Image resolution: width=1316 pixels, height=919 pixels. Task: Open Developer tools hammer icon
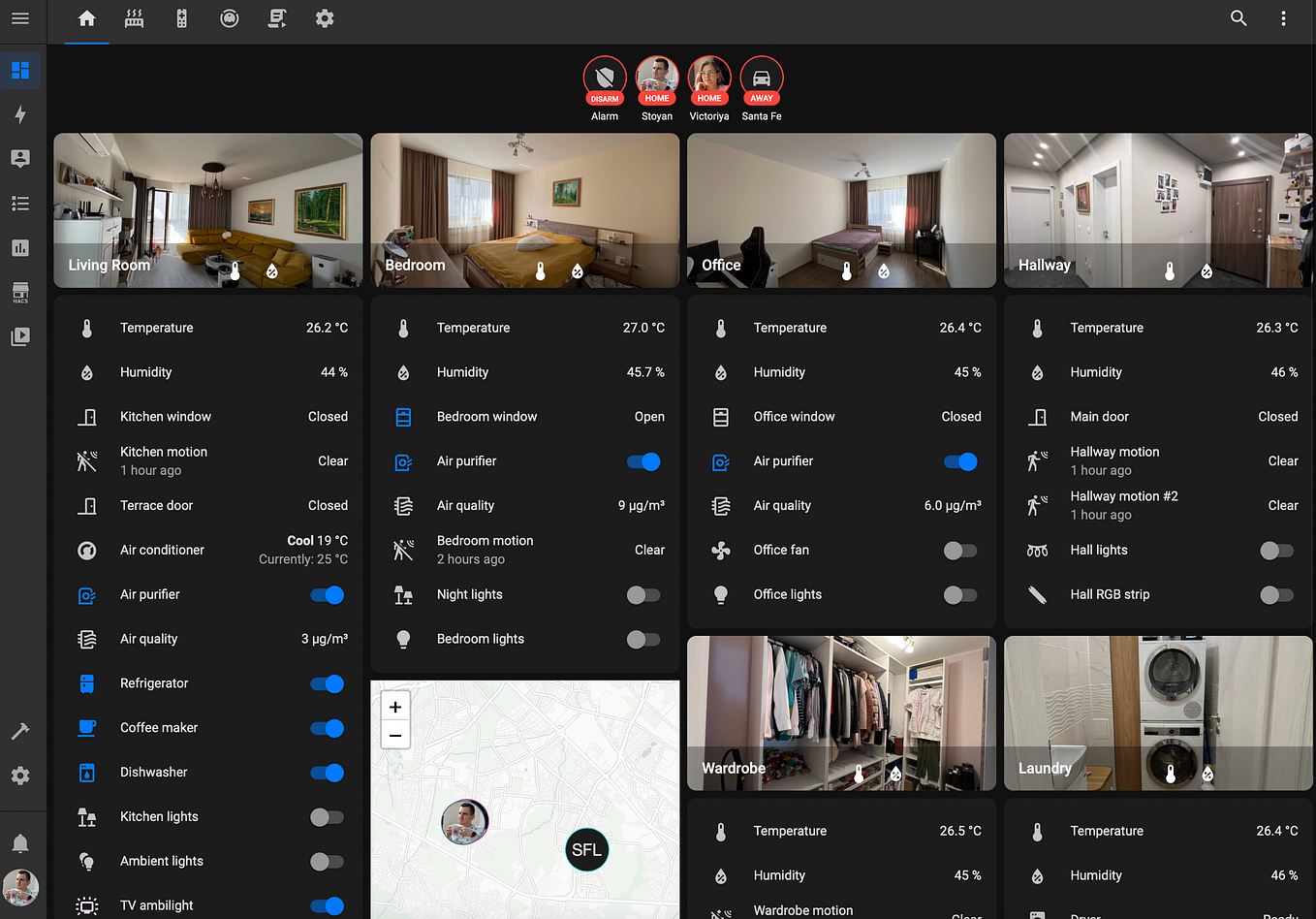(x=20, y=732)
